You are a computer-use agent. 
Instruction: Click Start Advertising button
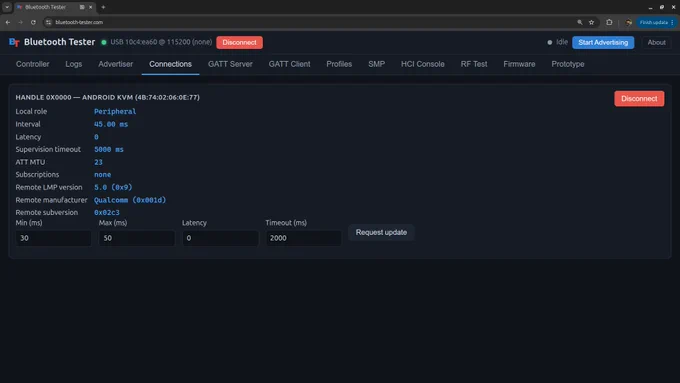(x=603, y=43)
